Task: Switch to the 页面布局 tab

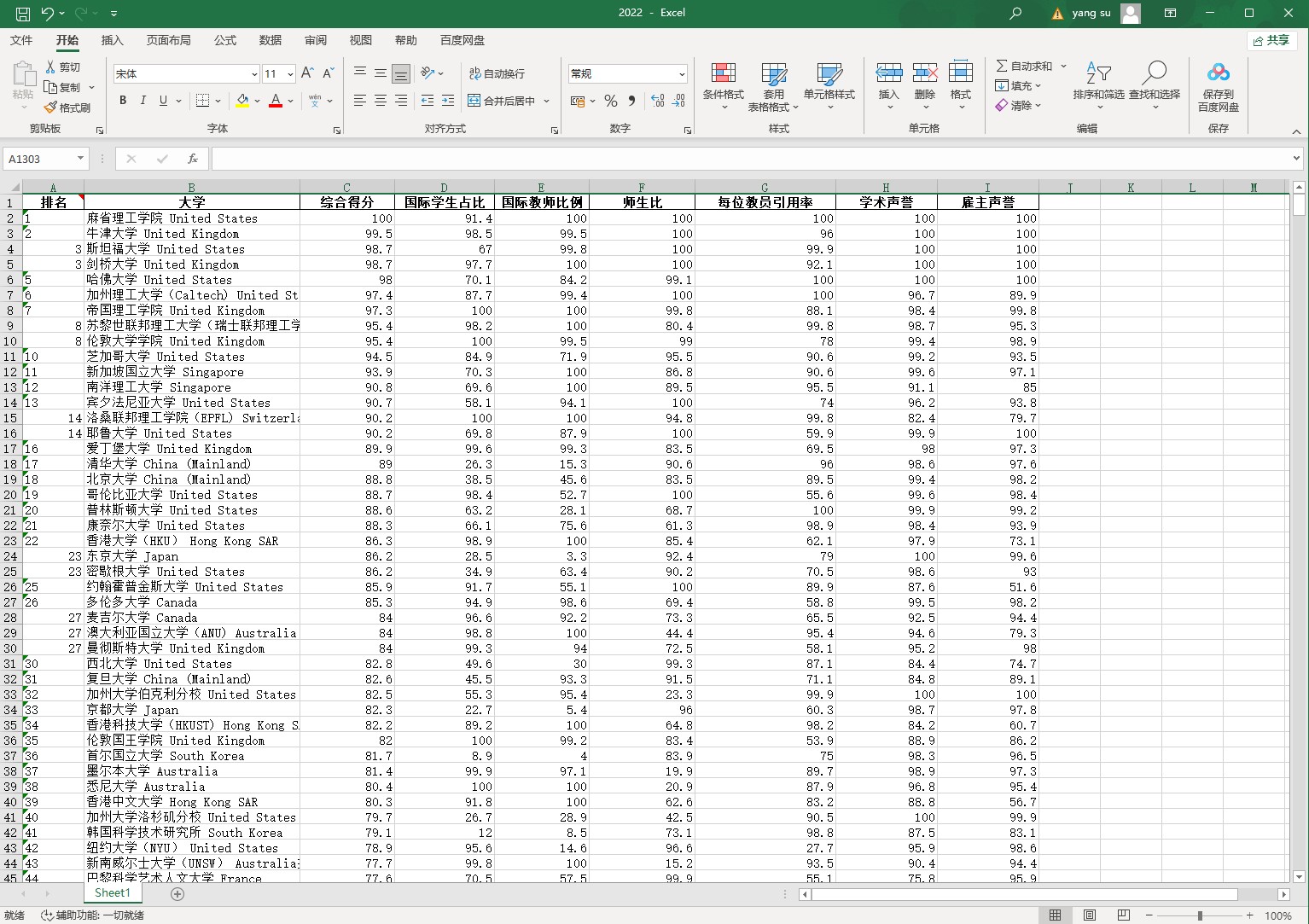Action: 168,40
